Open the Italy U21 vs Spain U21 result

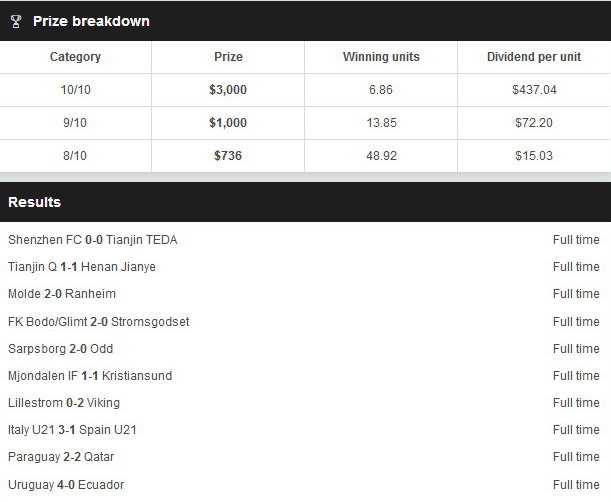[x=306, y=430]
